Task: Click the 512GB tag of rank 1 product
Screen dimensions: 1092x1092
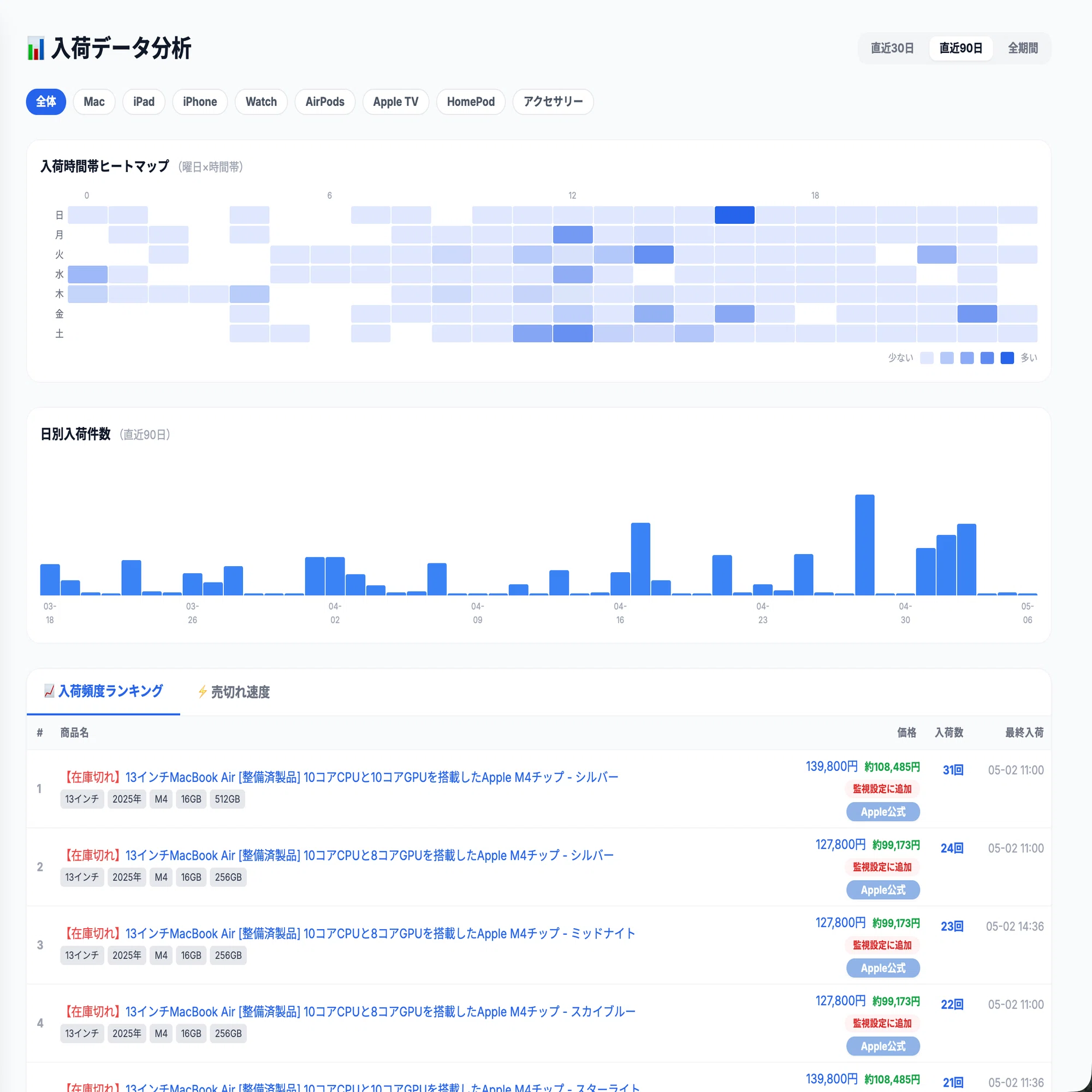Action: (227, 799)
